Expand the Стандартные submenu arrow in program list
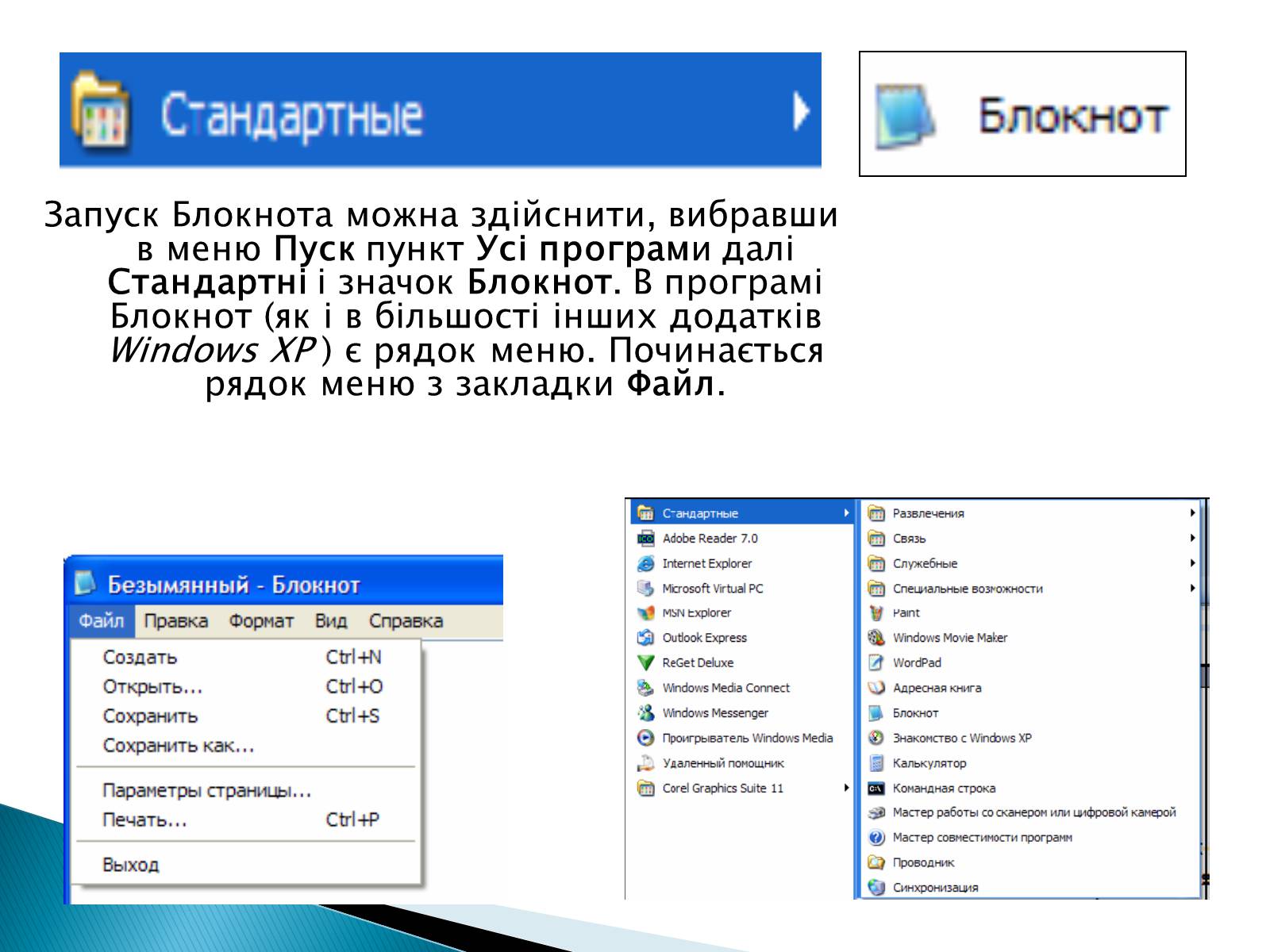This screenshot has height=952, width=1270. 846,513
